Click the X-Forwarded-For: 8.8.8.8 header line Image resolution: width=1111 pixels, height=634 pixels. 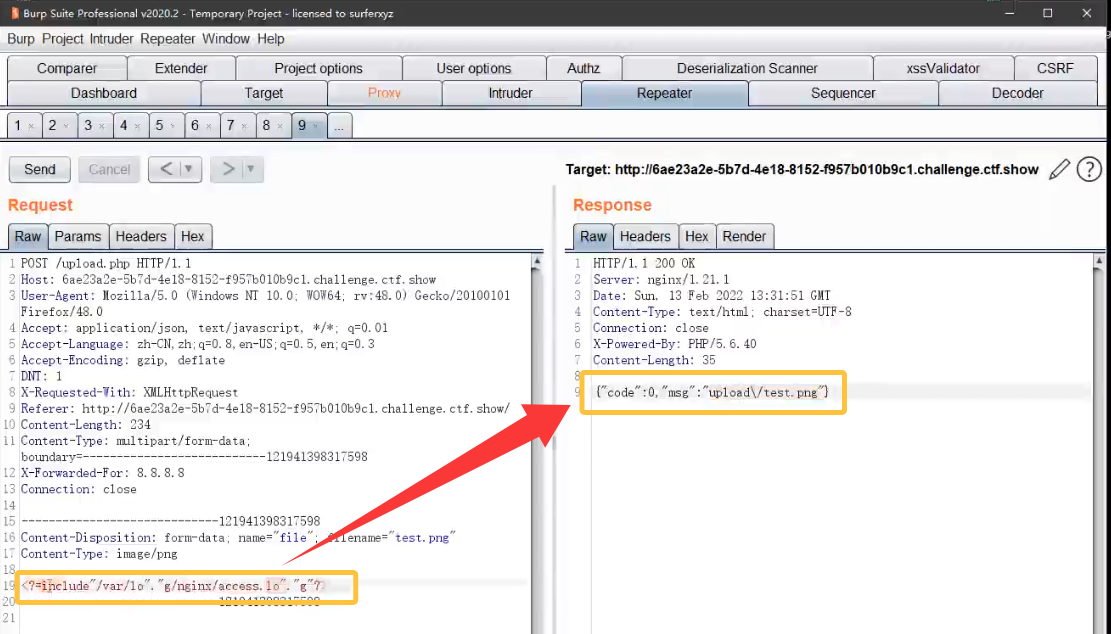[103, 473]
